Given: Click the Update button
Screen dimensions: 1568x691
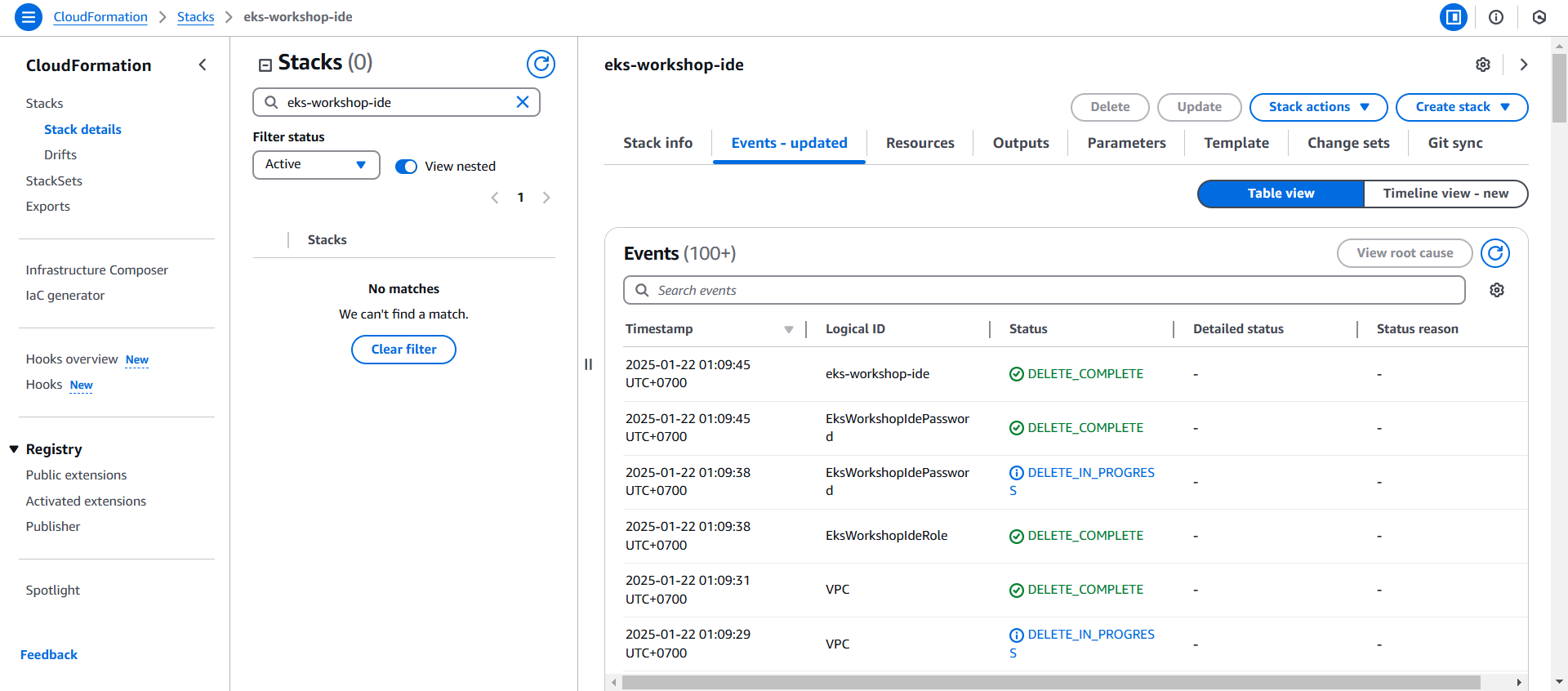Looking at the screenshot, I should 1199,107.
